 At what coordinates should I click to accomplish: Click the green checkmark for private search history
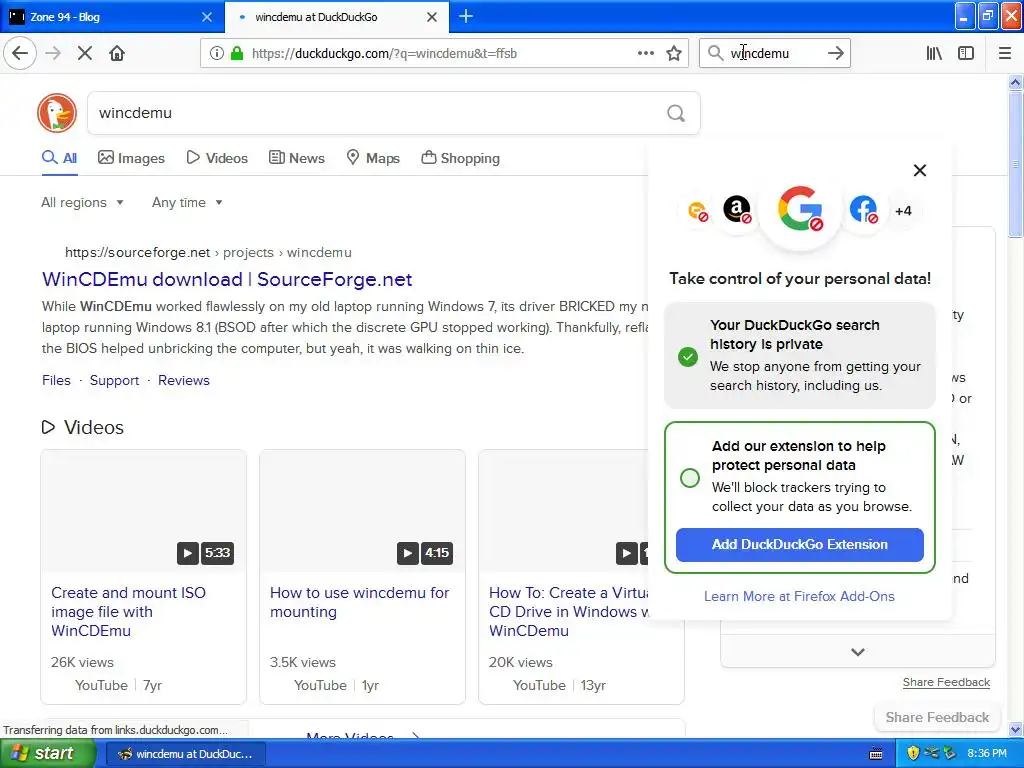coord(688,357)
